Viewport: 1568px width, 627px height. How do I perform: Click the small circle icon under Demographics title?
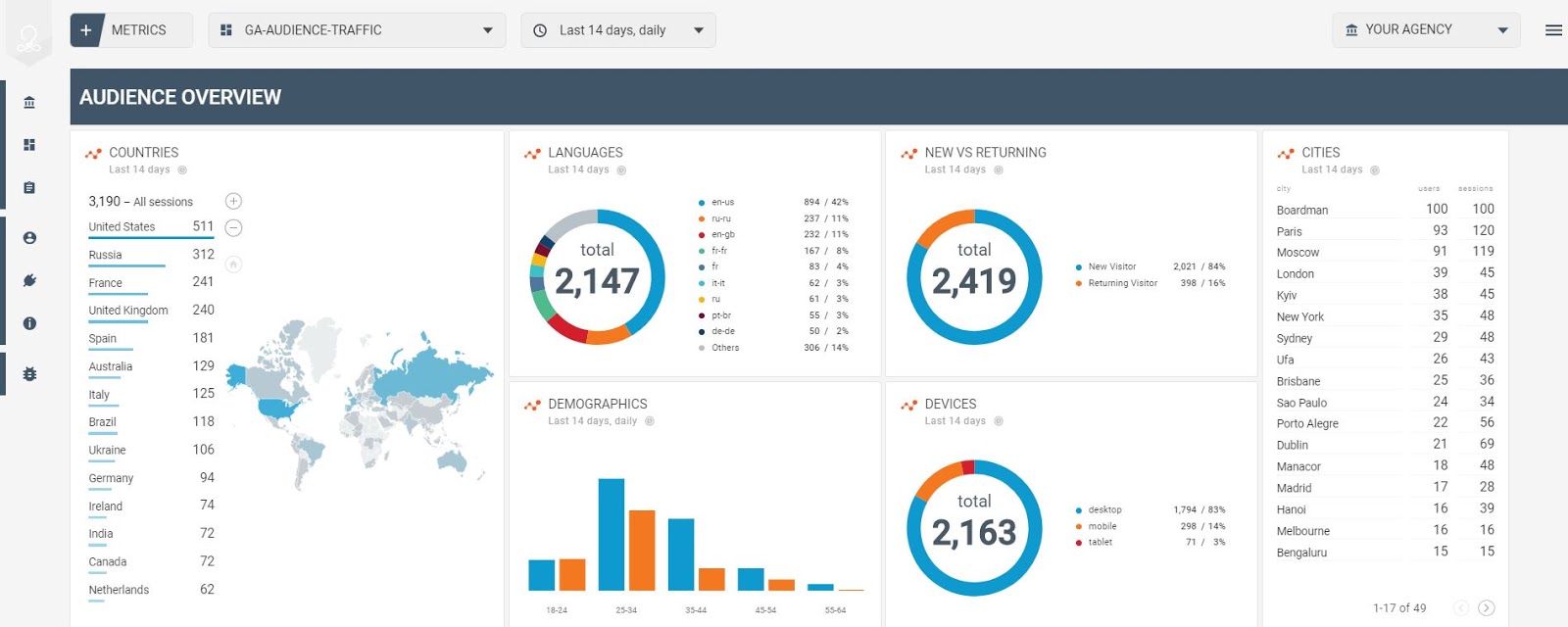649,421
